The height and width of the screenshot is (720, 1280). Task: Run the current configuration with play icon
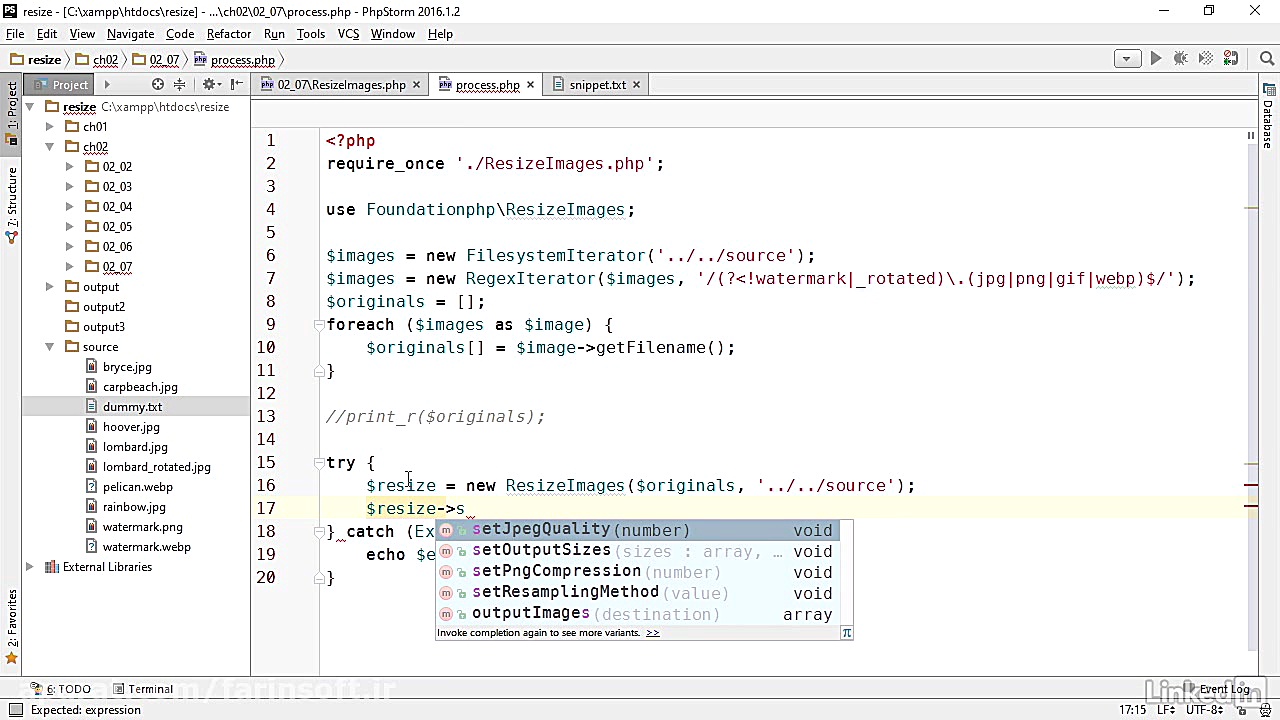(x=1155, y=59)
